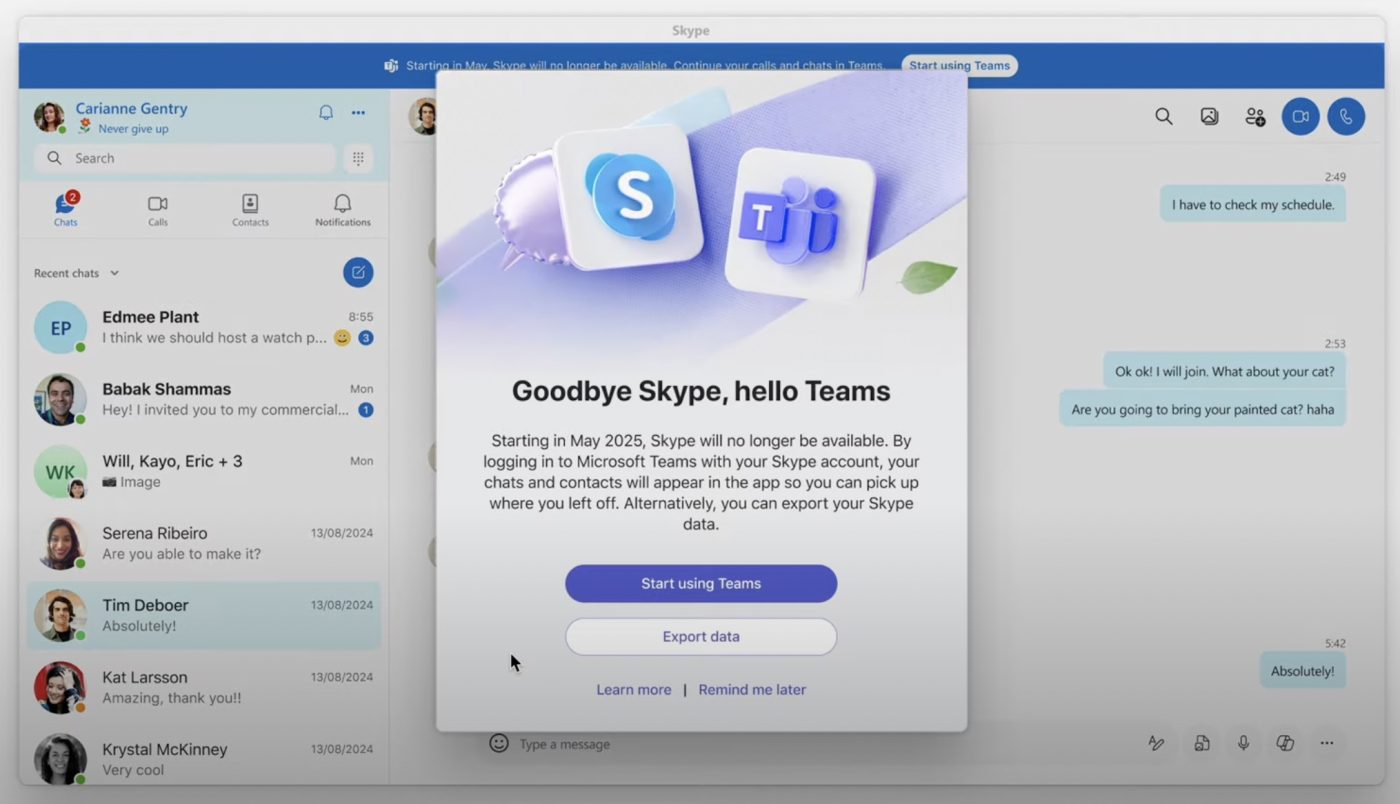
Task: Open the chat gallery icon
Action: 1209,117
